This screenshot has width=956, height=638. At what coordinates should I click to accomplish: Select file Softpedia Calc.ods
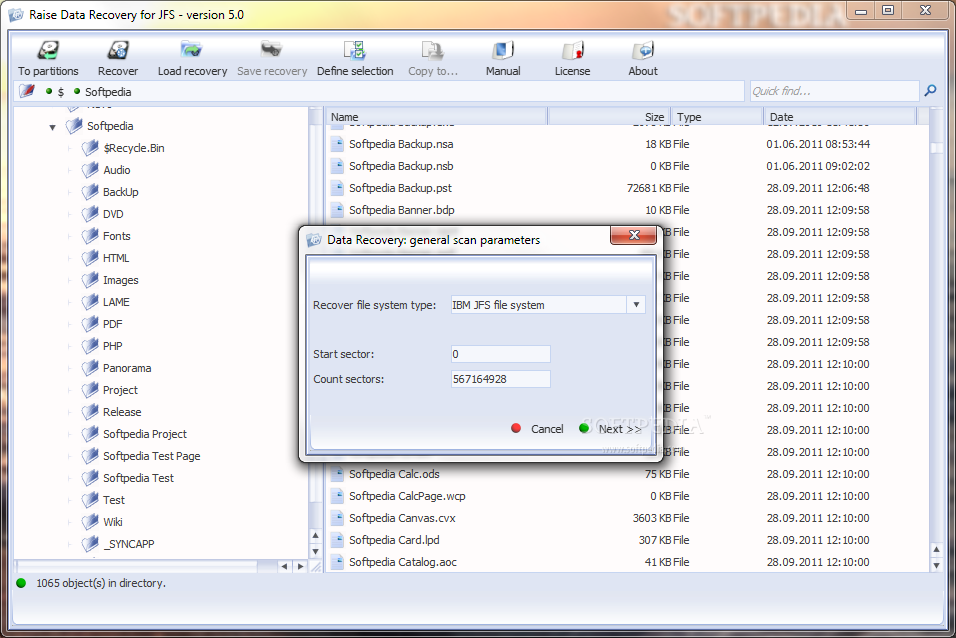(x=394, y=474)
